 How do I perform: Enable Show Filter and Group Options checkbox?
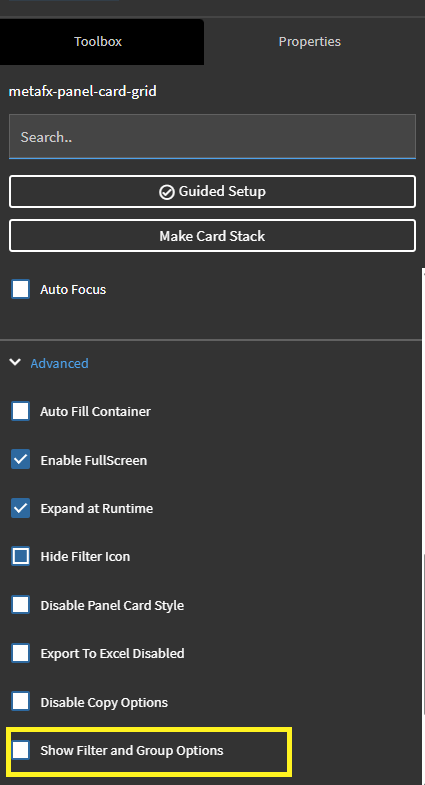tap(21, 750)
